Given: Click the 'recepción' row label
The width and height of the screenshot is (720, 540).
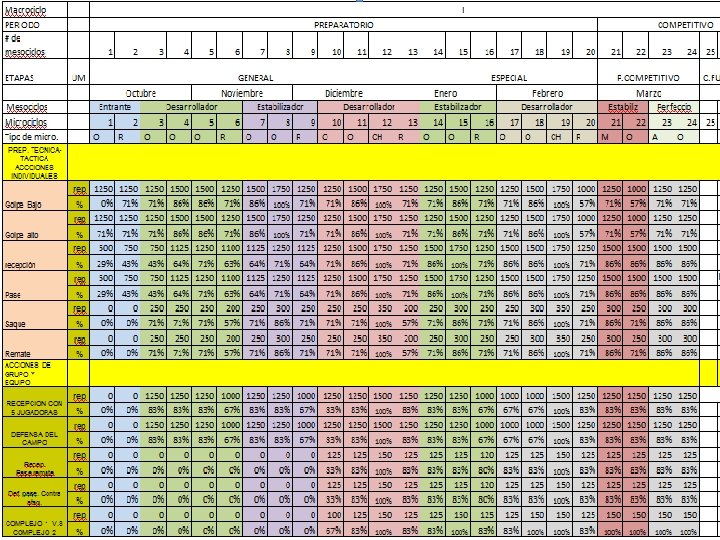Looking at the screenshot, I should [x=34, y=256].
